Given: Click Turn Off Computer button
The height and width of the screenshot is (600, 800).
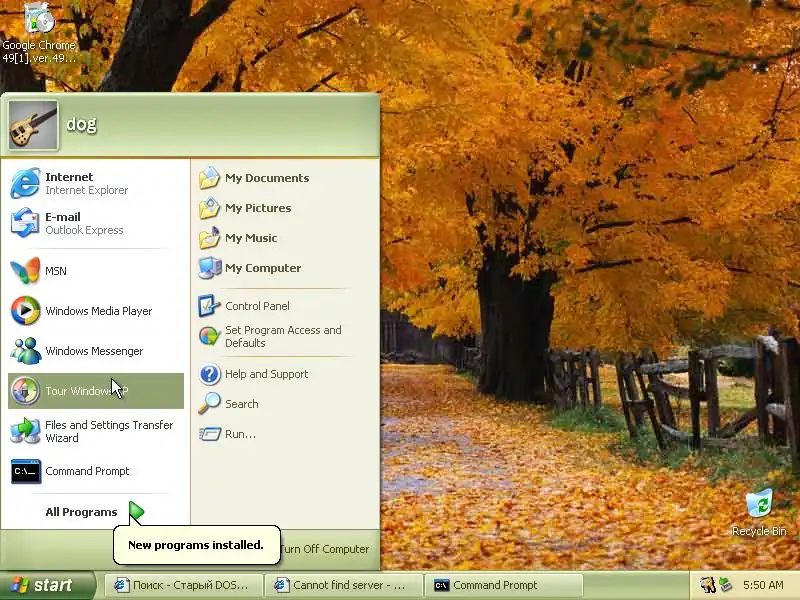Looking at the screenshot, I should [324, 549].
